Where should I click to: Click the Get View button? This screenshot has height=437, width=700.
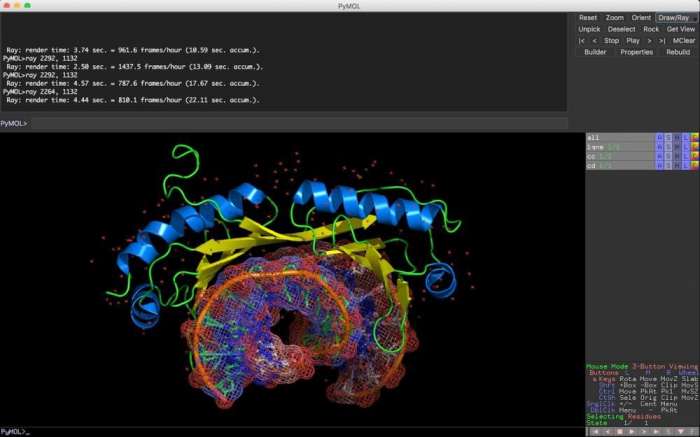point(681,29)
